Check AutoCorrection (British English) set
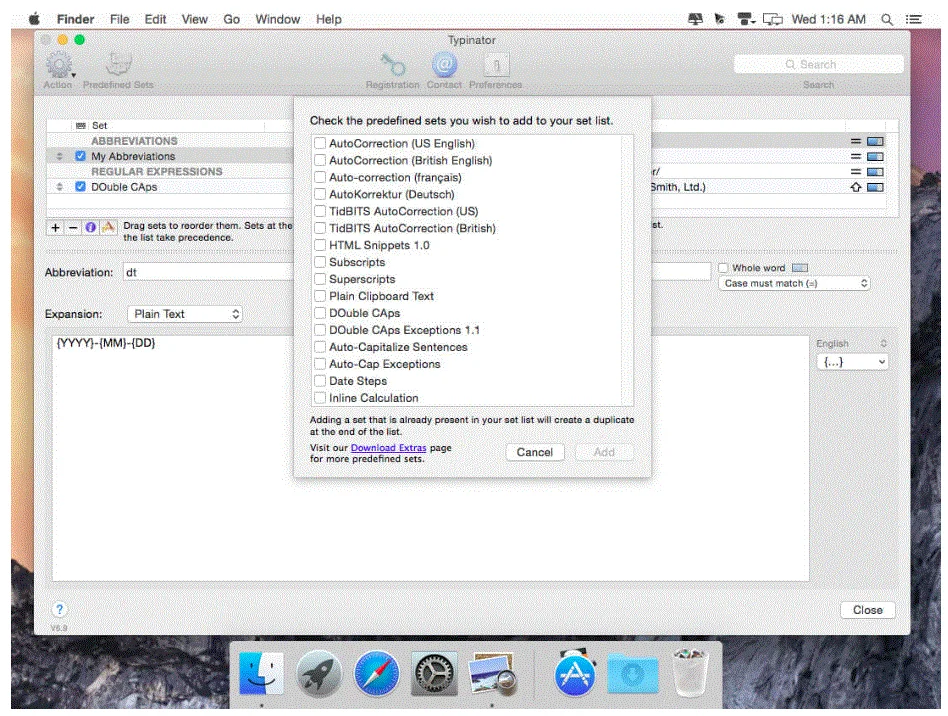948x716 pixels. 320,160
